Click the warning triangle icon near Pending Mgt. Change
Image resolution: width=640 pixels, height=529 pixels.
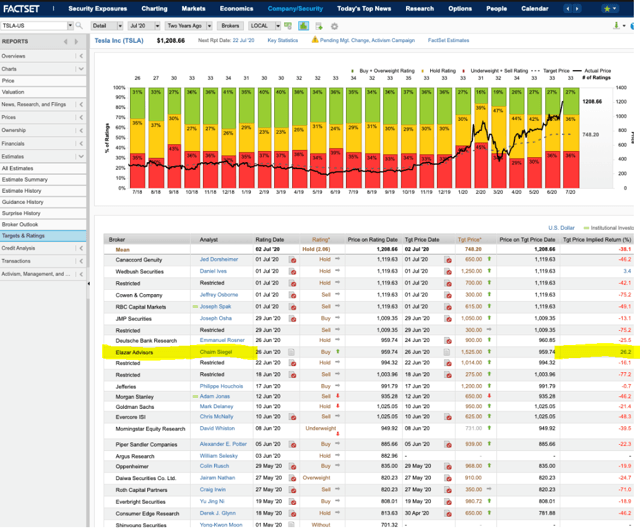click(315, 40)
